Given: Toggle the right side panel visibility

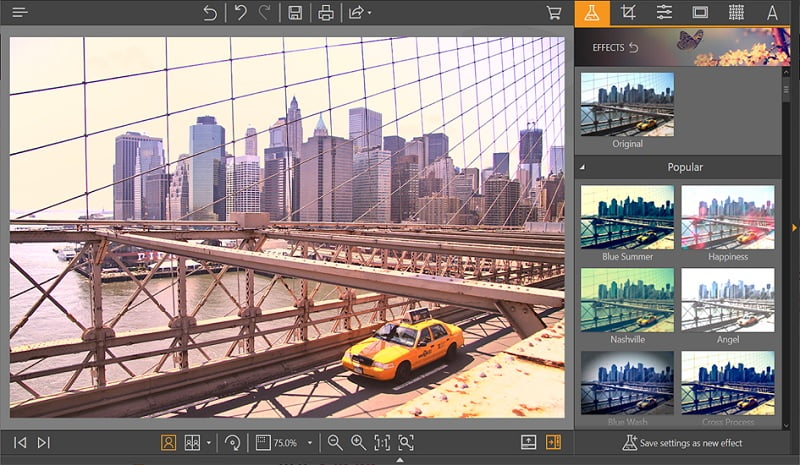Looking at the screenshot, I should (553, 442).
